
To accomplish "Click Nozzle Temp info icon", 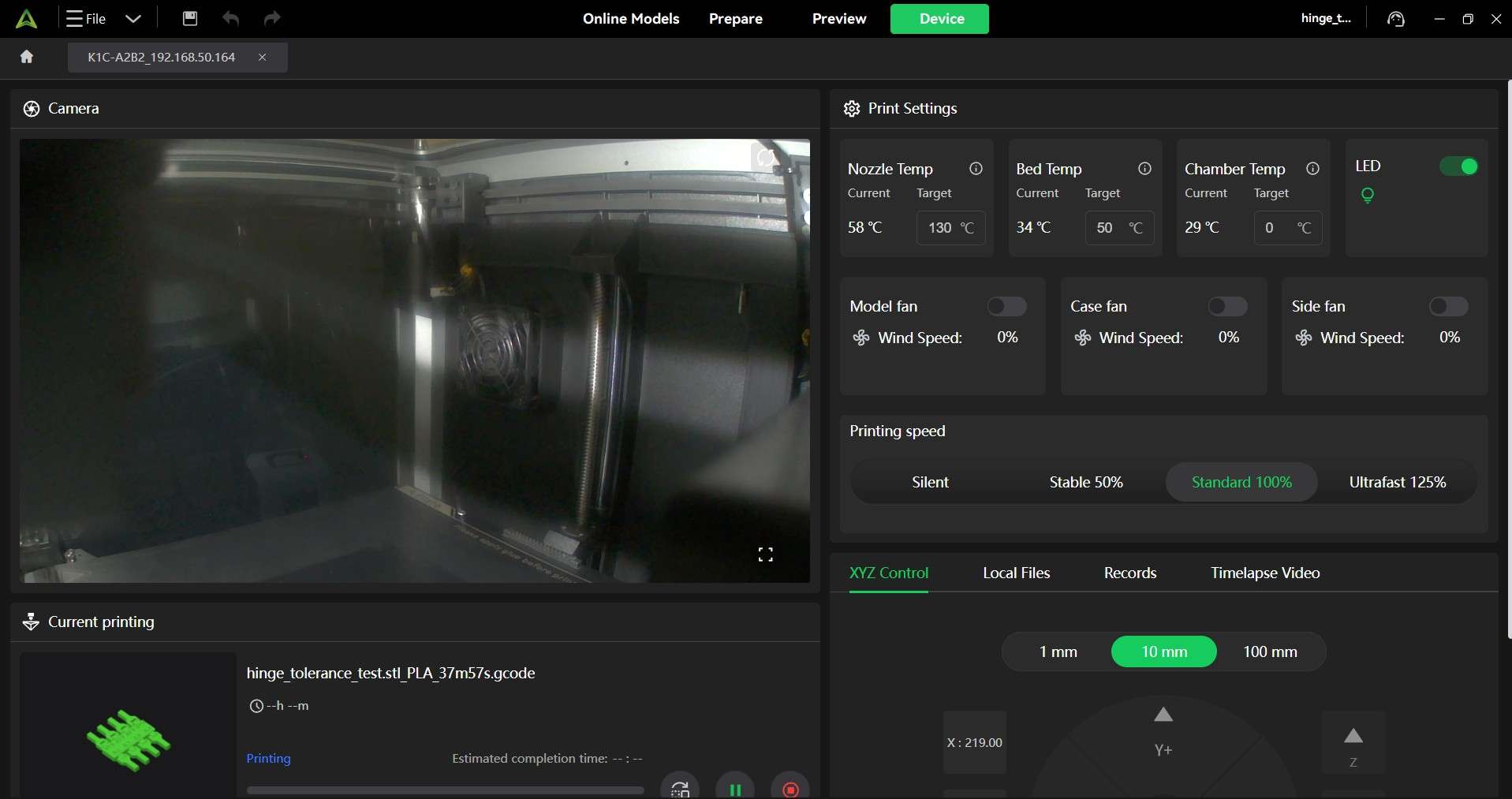I will 976,169.
